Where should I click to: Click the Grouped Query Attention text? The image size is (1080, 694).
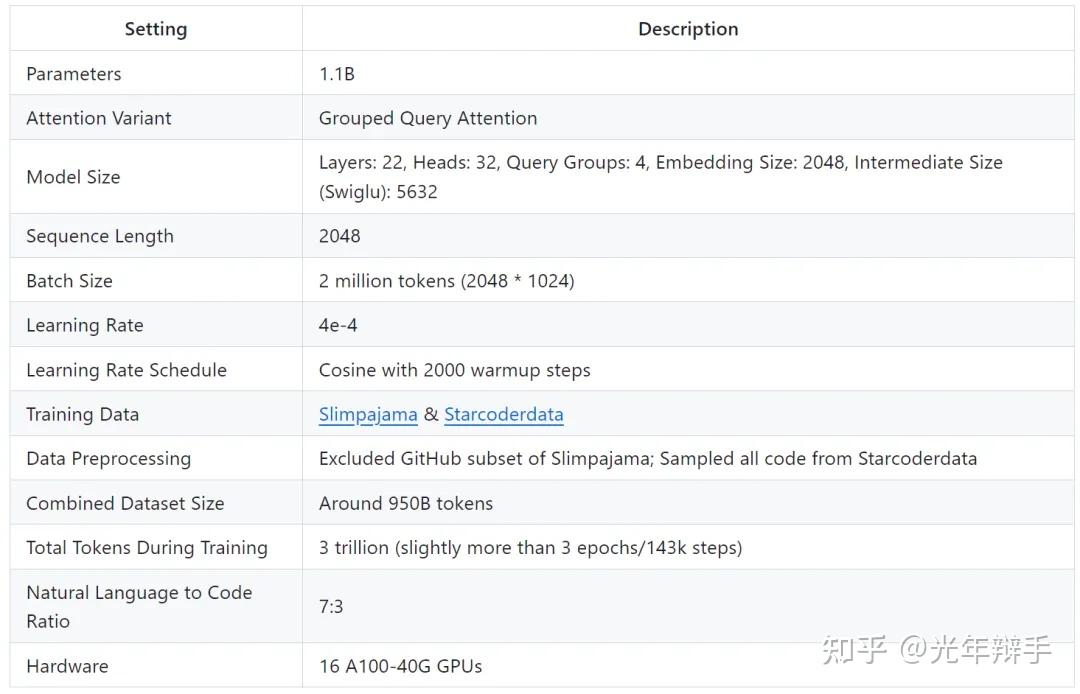(427, 117)
